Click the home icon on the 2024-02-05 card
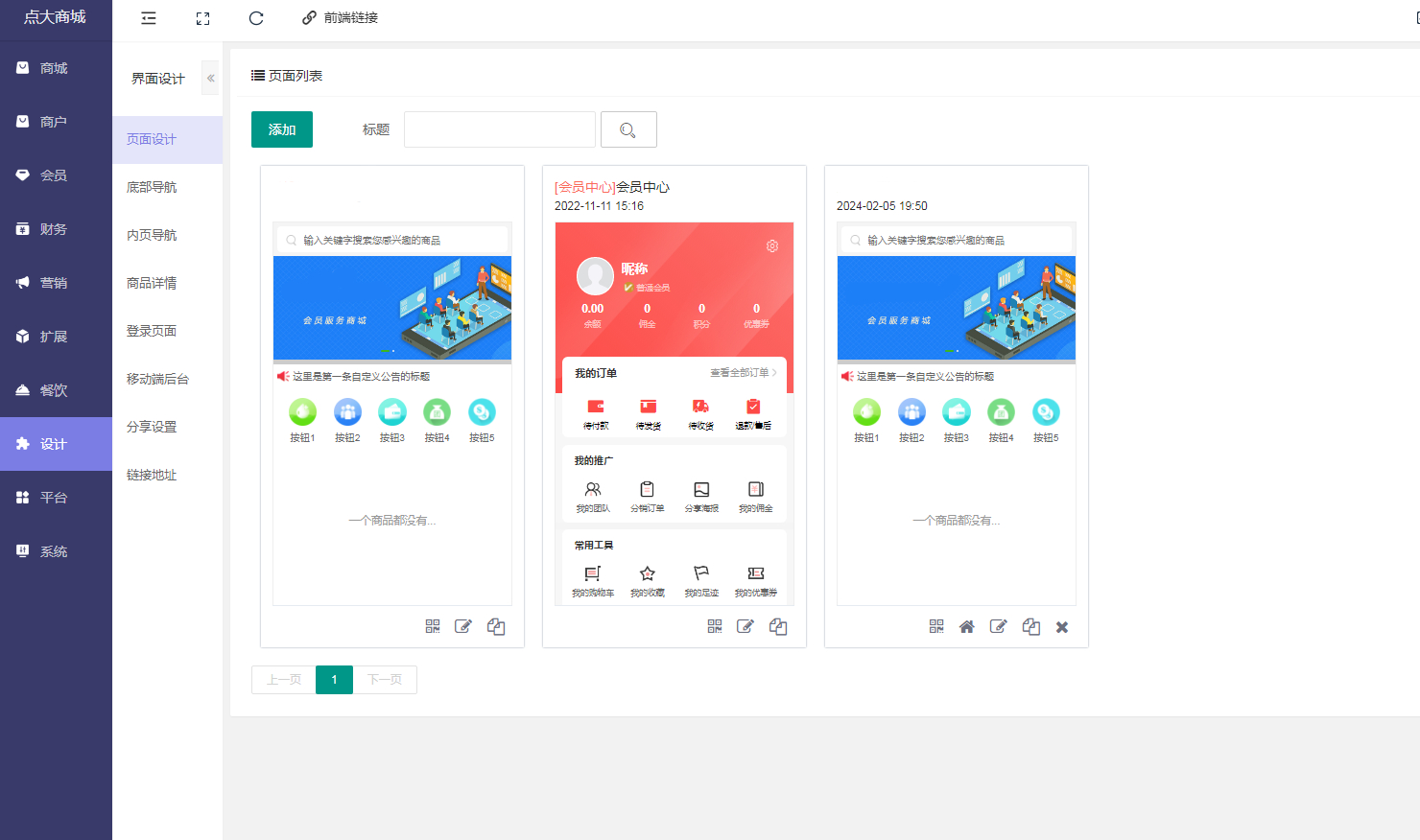Screen dimensions: 1420x840 966,626
